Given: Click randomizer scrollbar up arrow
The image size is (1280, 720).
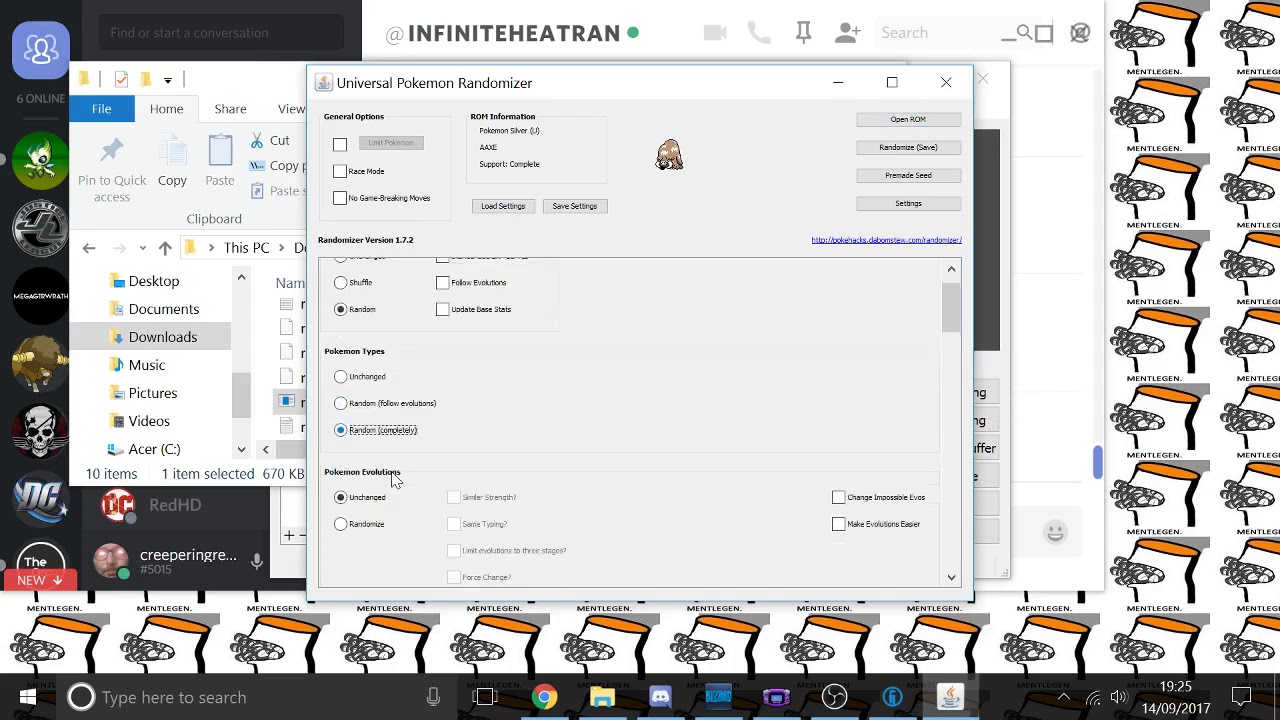Looking at the screenshot, I should [x=951, y=269].
